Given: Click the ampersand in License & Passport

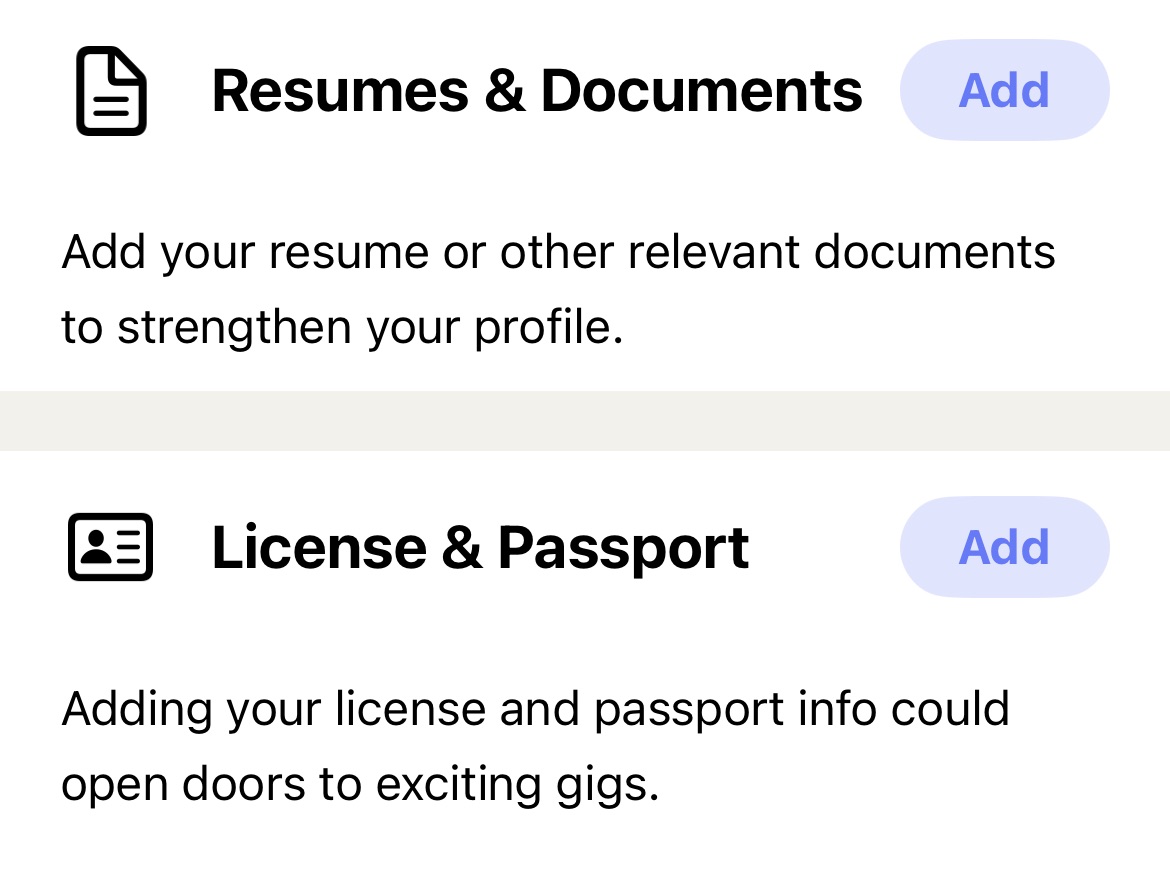Looking at the screenshot, I should [x=462, y=548].
